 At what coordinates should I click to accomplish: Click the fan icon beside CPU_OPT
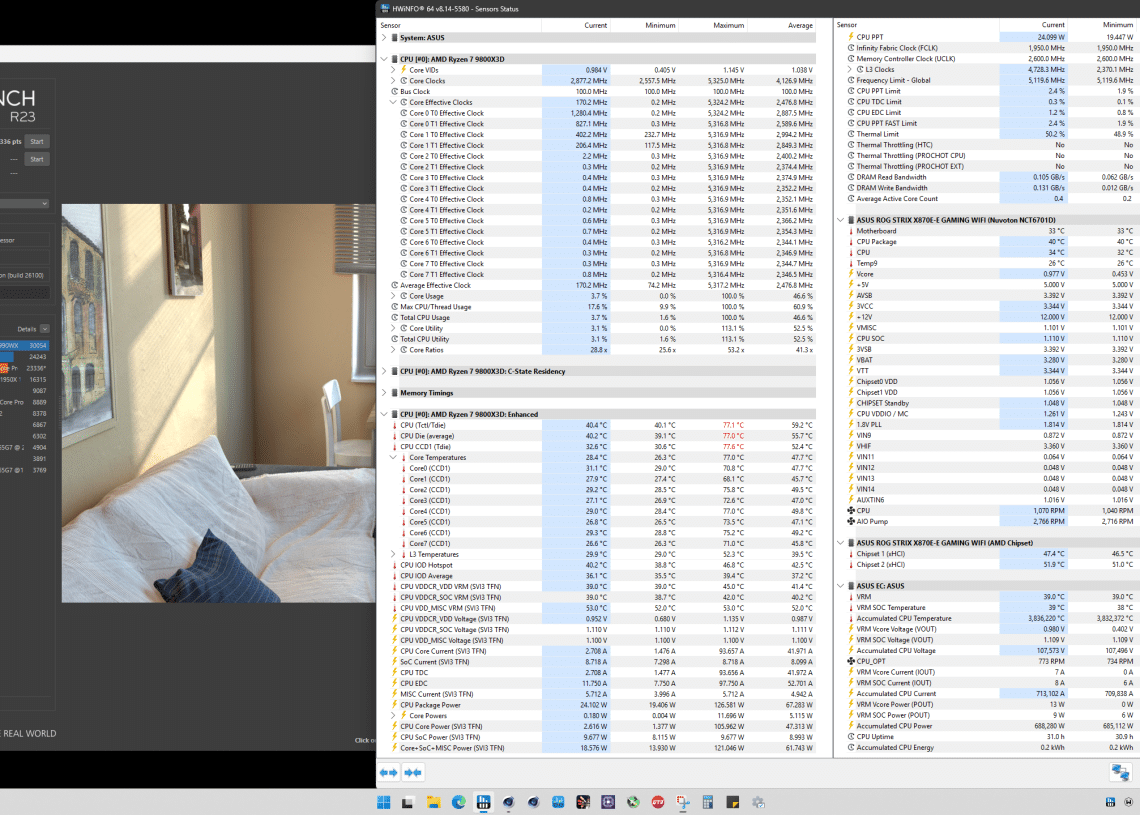[851, 662]
